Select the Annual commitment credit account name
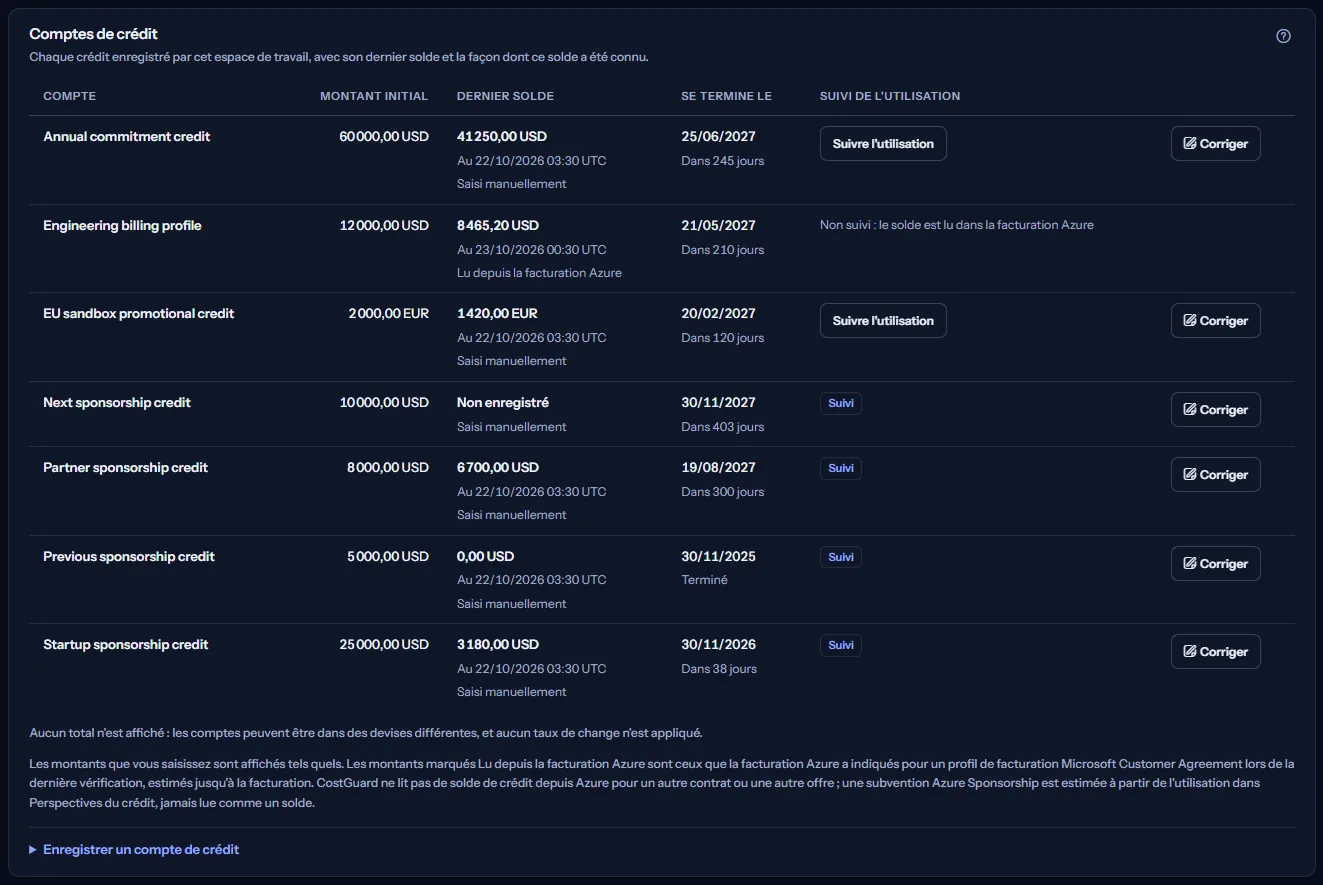Viewport: 1323px width, 885px height. (127, 136)
